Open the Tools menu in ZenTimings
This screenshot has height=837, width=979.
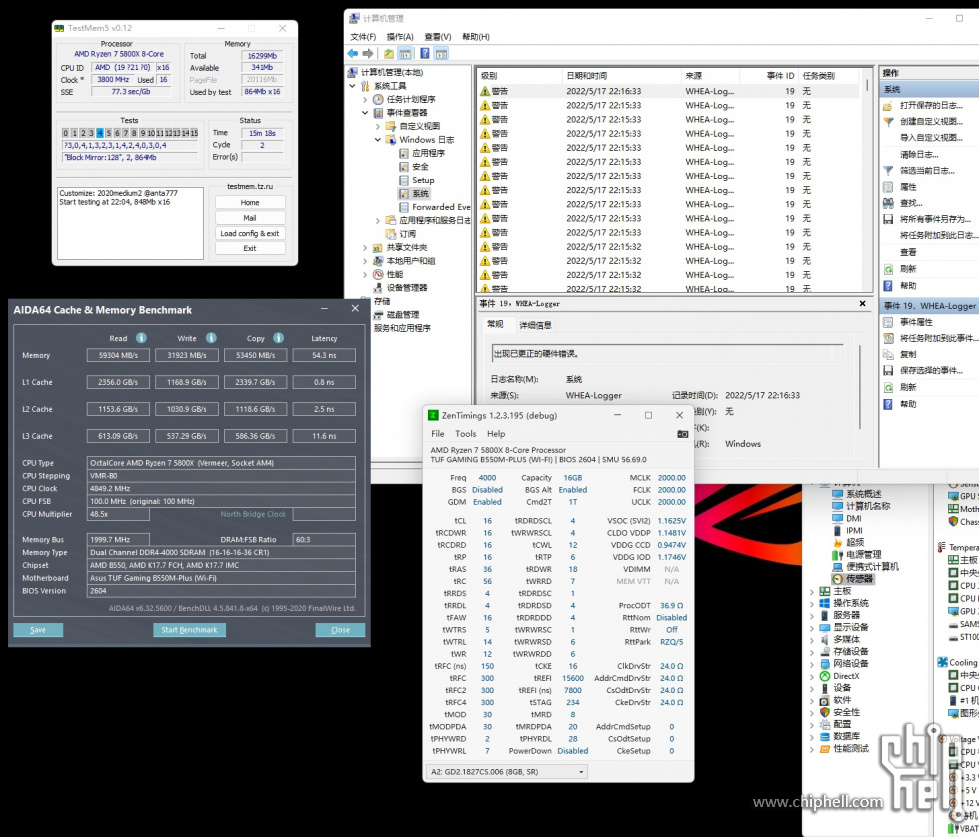pyautogui.click(x=465, y=434)
